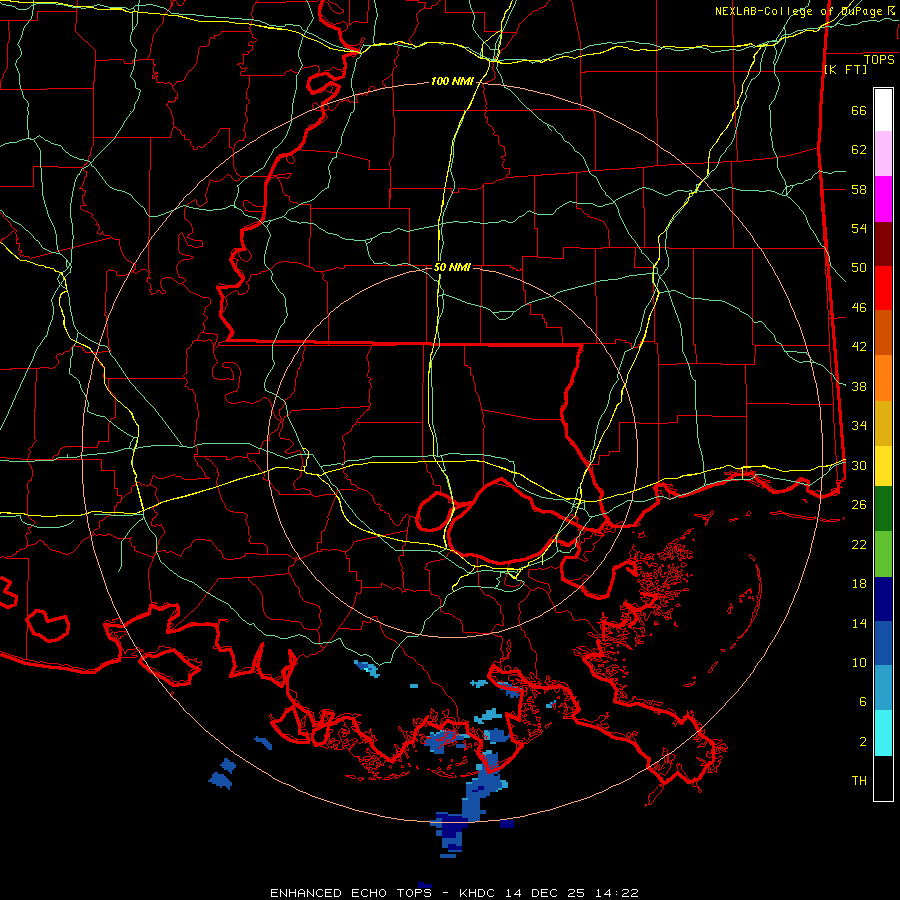Click the yellow 30 kft legend swatch
Image resolution: width=900 pixels, height=900 pixels.
pos(883,466)
